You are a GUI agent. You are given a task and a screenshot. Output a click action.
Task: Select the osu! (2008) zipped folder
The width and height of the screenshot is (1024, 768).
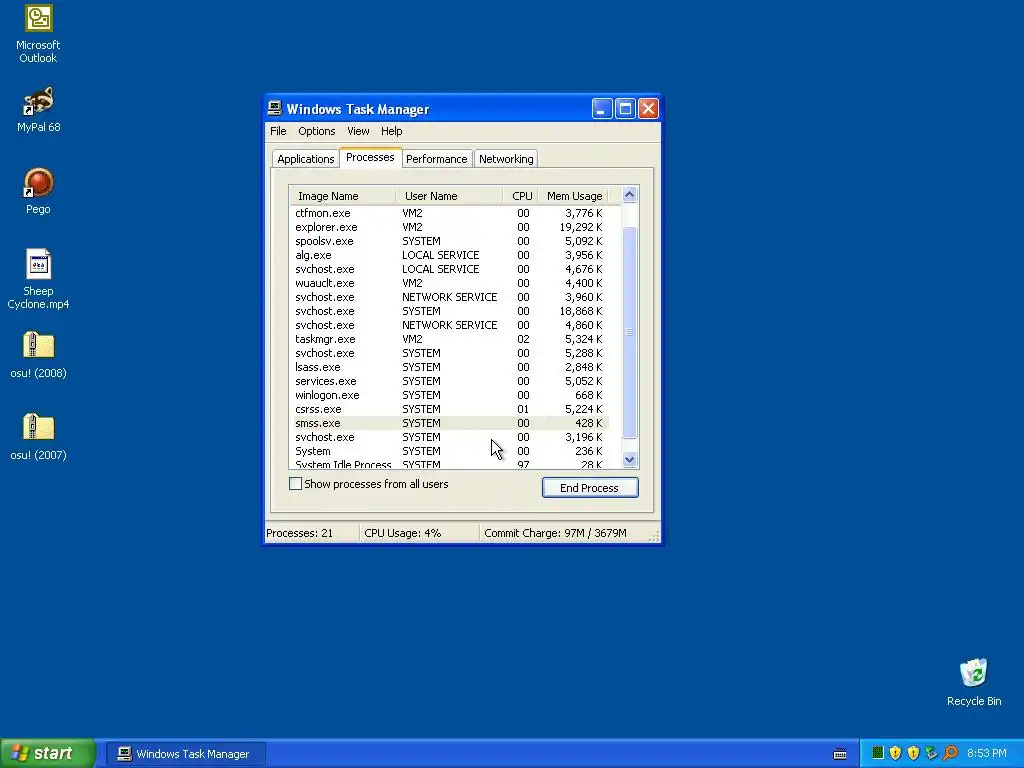point(38,355)
